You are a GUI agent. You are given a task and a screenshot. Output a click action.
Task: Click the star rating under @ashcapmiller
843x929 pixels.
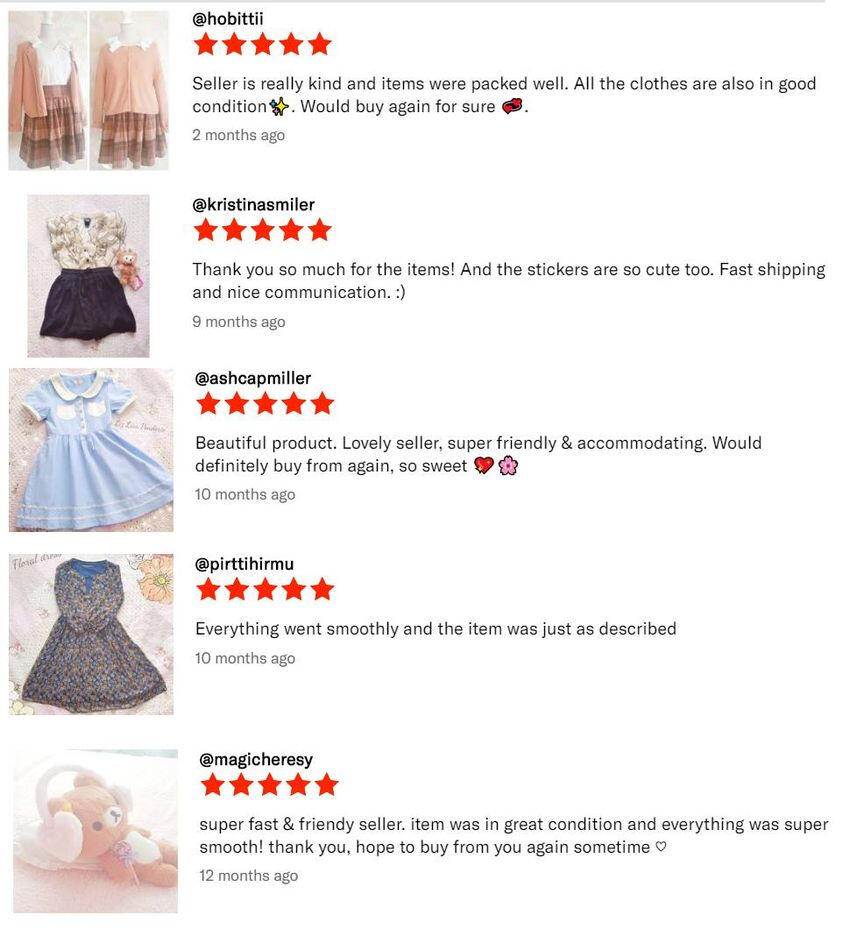click(265, 403)
